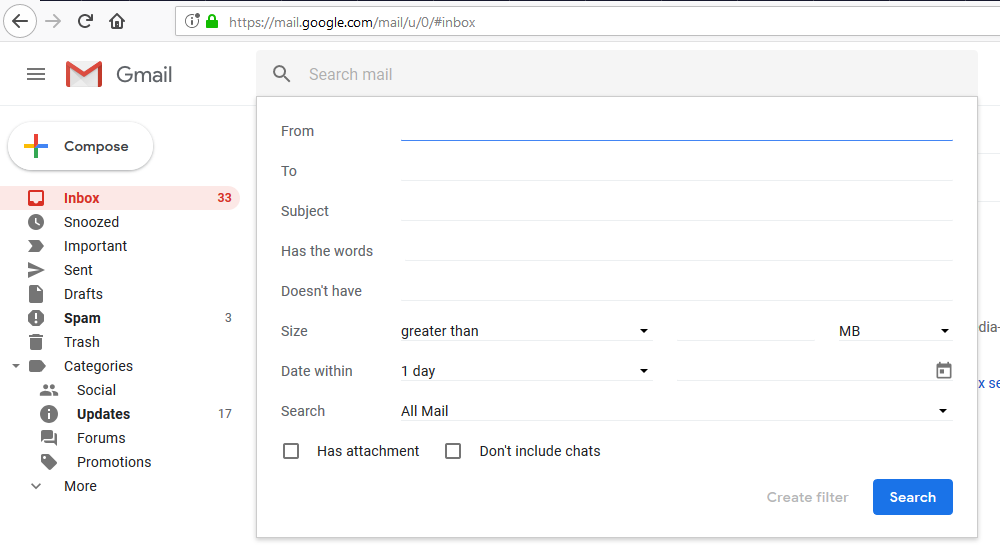The width and height of the screenshot is (1000, 556).
Task: Click the blue Search button
Action: click(x=913, y=497)
